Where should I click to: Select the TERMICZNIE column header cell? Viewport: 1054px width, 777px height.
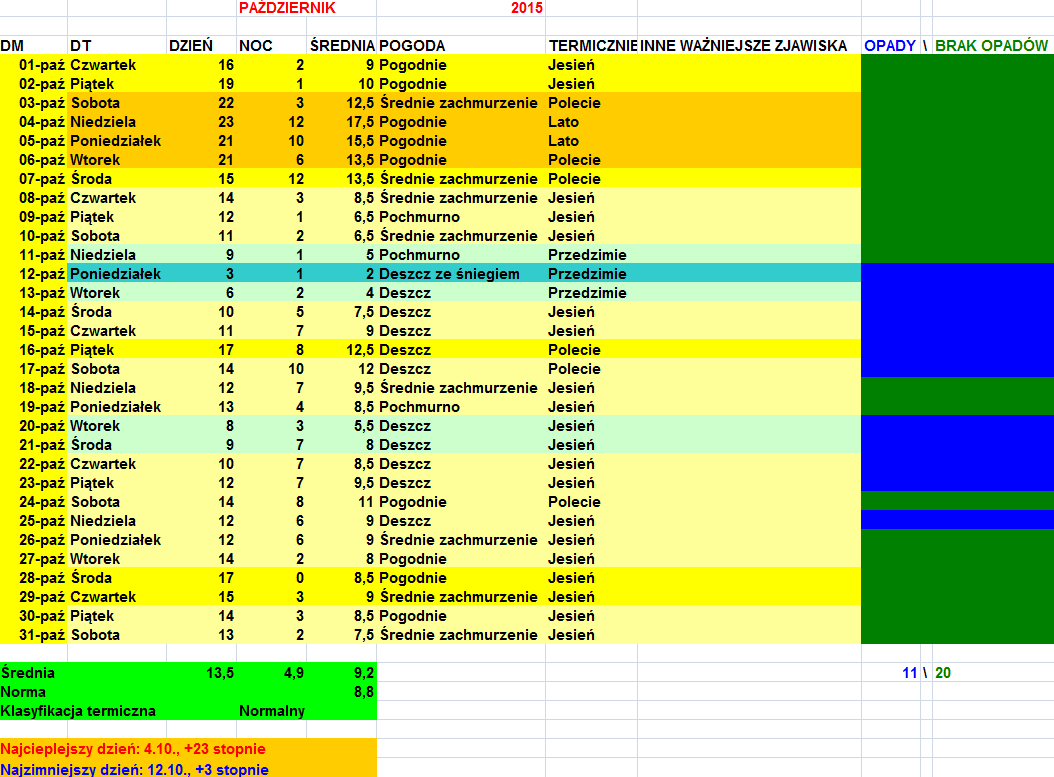click(x=592, y=46)
